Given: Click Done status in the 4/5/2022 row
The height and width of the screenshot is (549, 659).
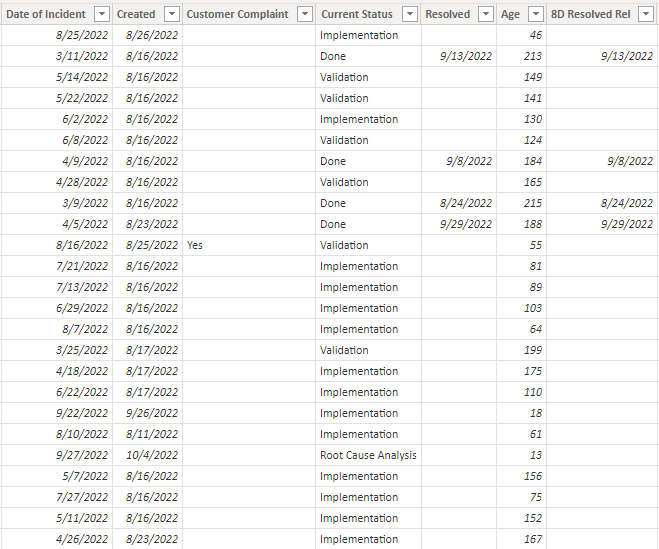Looking at the screenshot, I should click(x=368, y=224).
